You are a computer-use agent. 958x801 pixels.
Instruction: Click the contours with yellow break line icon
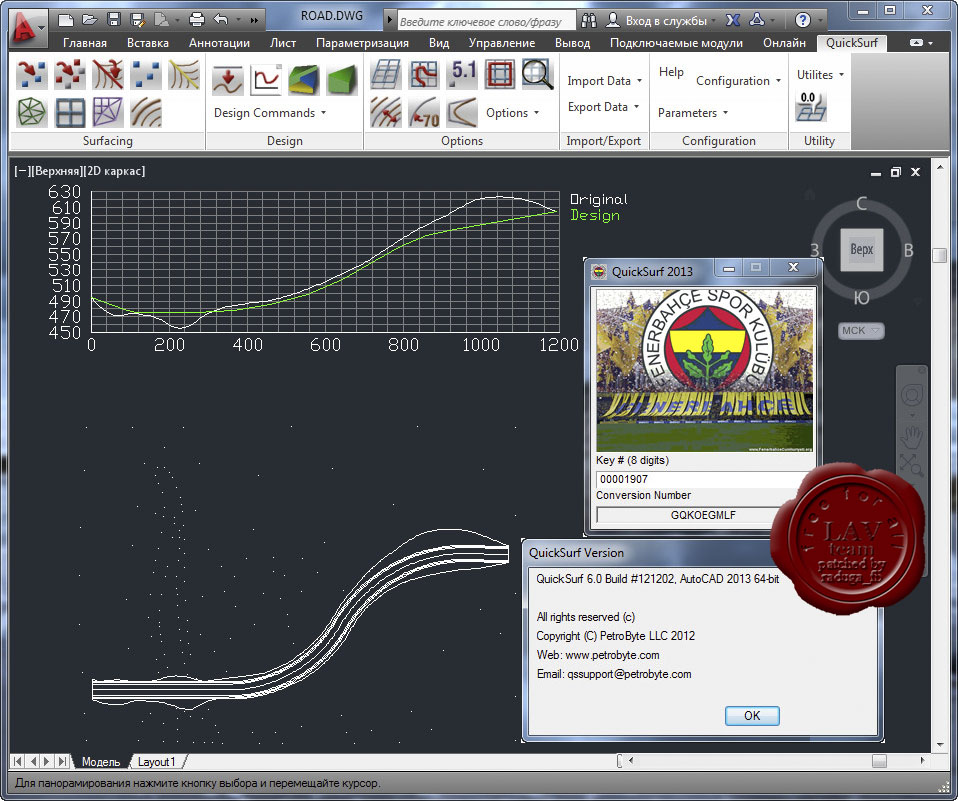coord(184,74)
